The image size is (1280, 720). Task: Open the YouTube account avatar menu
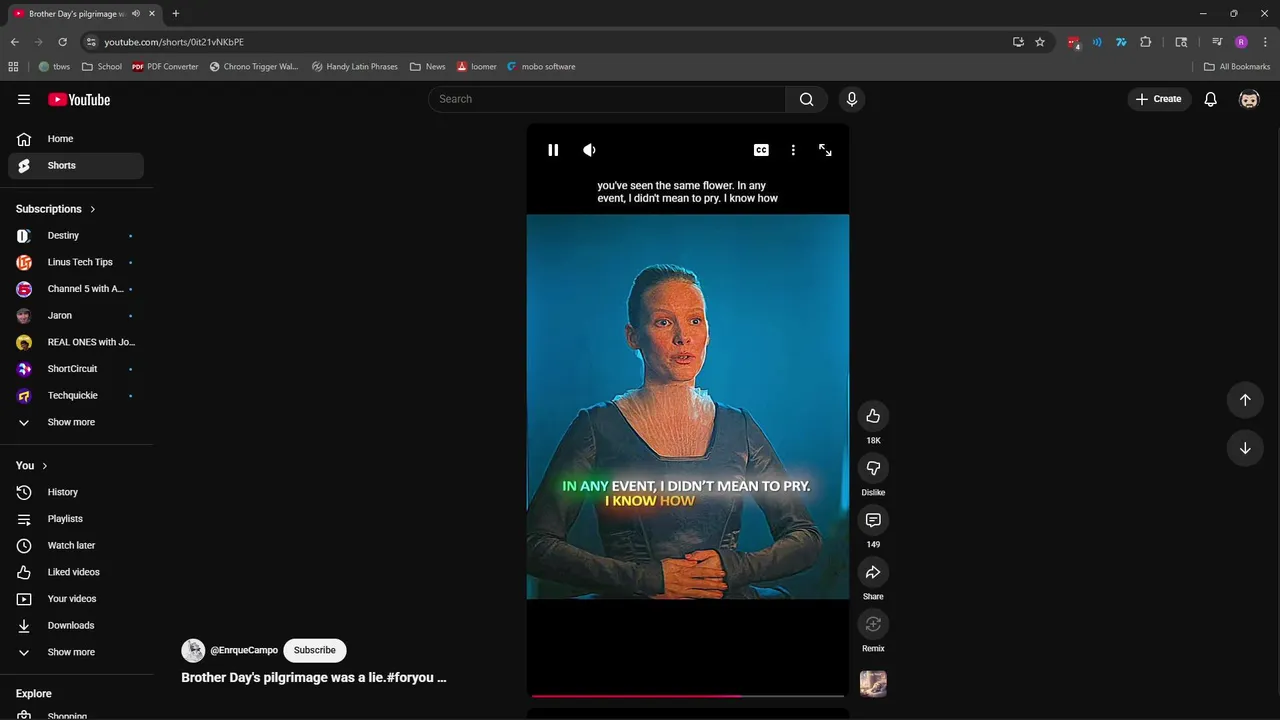[x=1249, y=99]
